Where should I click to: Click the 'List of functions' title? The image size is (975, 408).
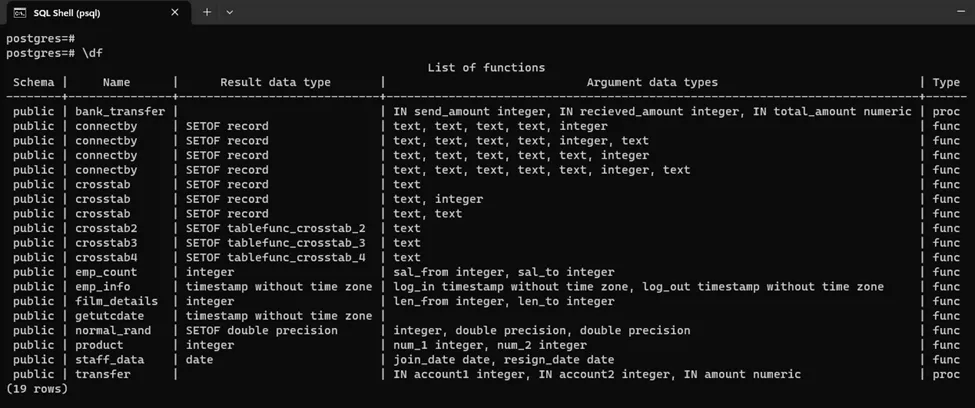(486, 68)
